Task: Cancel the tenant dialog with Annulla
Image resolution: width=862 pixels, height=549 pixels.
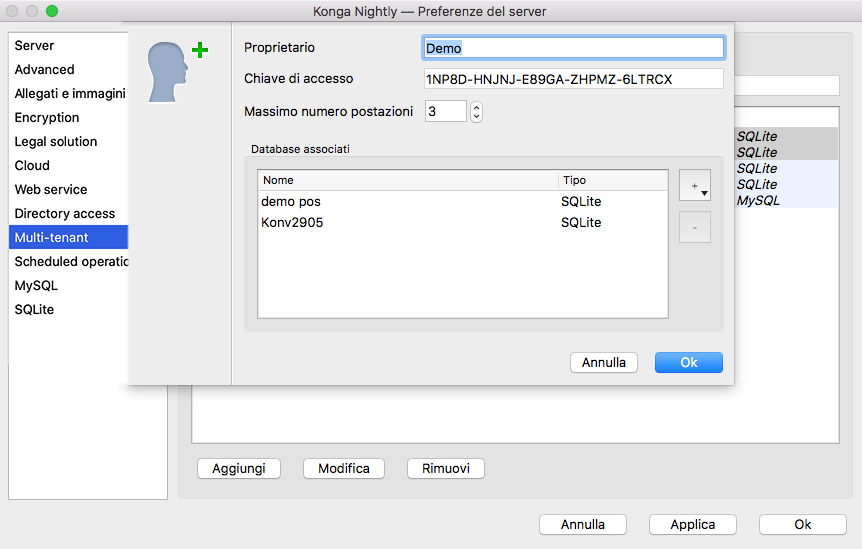Action: pyautogui.click(x=604, y=362)
